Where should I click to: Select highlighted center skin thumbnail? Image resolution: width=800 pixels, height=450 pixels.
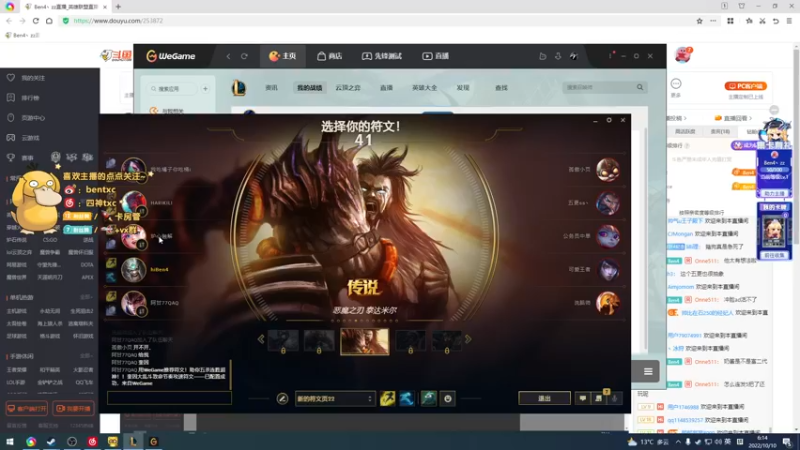(364, 341)
